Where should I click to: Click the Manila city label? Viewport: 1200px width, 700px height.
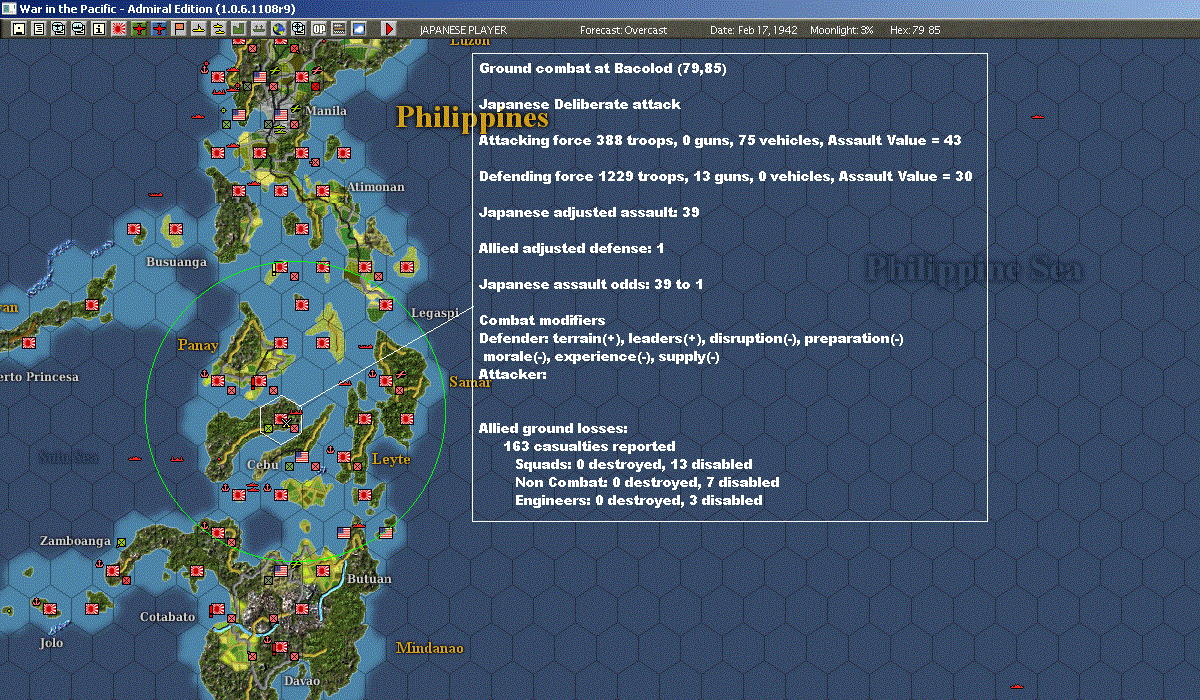click(326, 111)
